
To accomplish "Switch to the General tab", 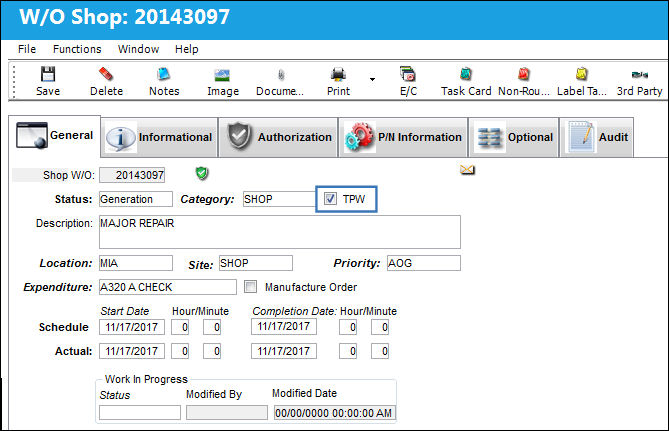I will click(x=55, y=136).
